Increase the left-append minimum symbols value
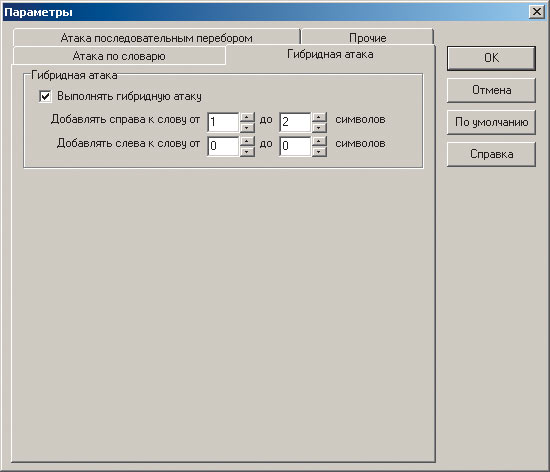Screen dimensions: 550x472 [247, 141]
